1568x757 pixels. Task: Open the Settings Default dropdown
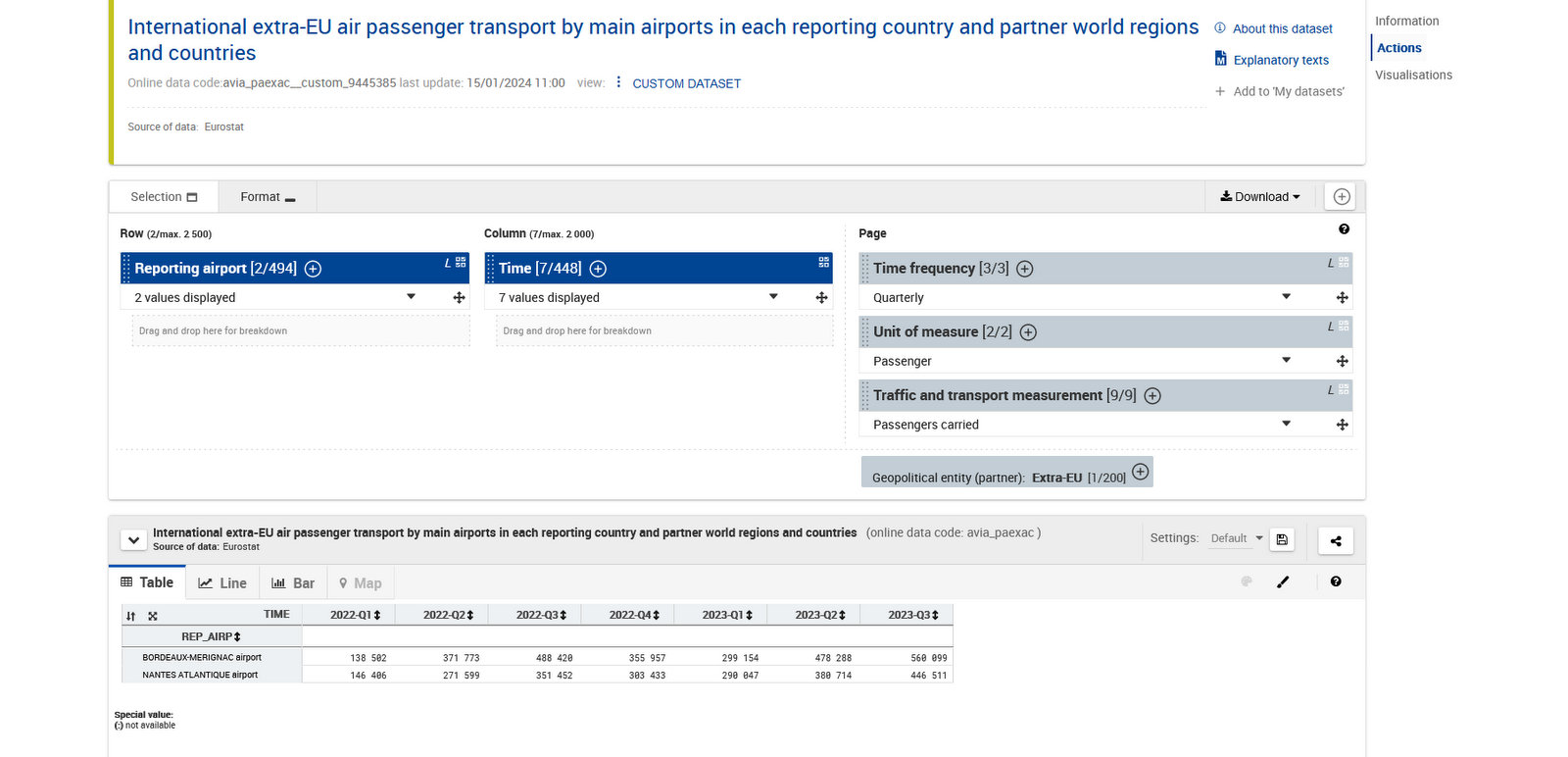(x=1237, y=538)
